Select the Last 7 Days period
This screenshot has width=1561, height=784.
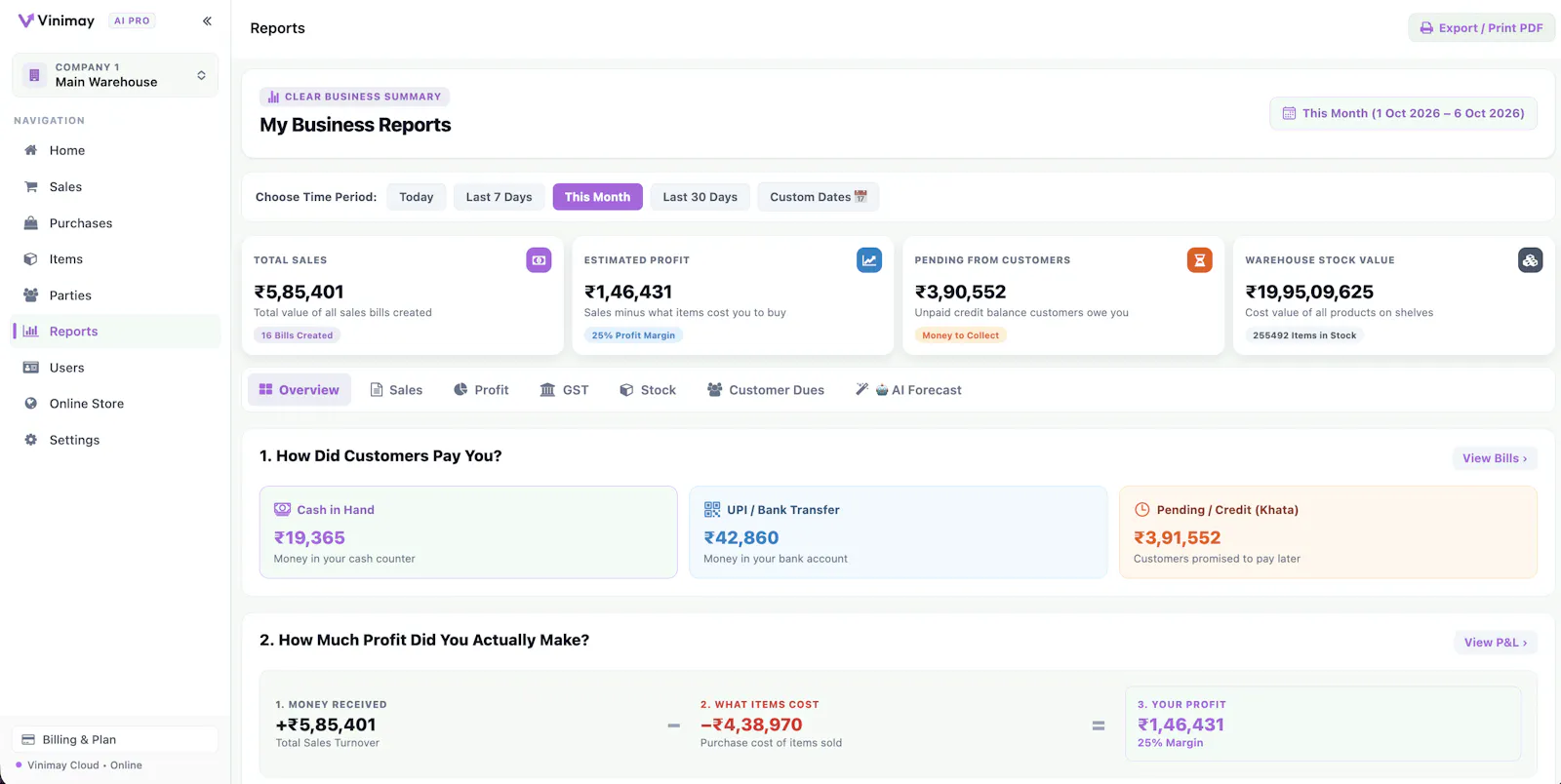coord(500,197)
